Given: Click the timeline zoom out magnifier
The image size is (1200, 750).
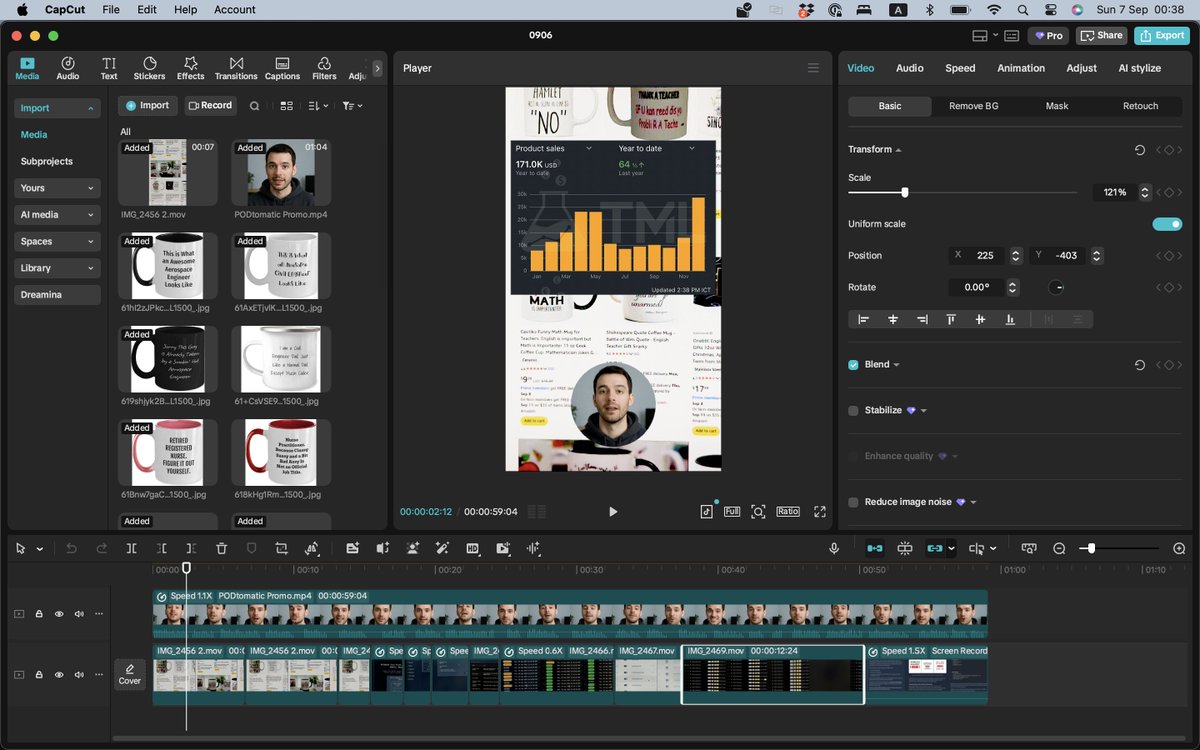Looking at the screenshot, I should click(x=1059, y=548).
